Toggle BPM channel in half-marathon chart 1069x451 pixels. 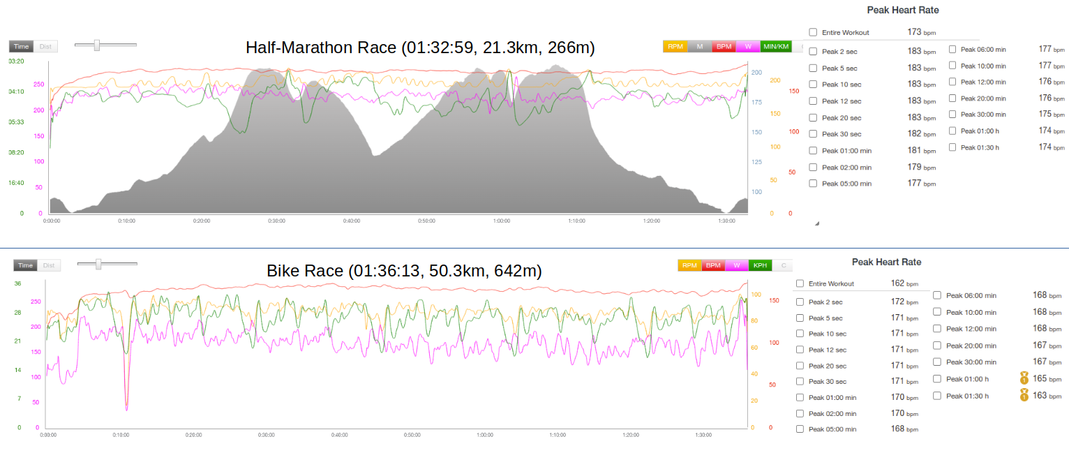click(723, 47)
